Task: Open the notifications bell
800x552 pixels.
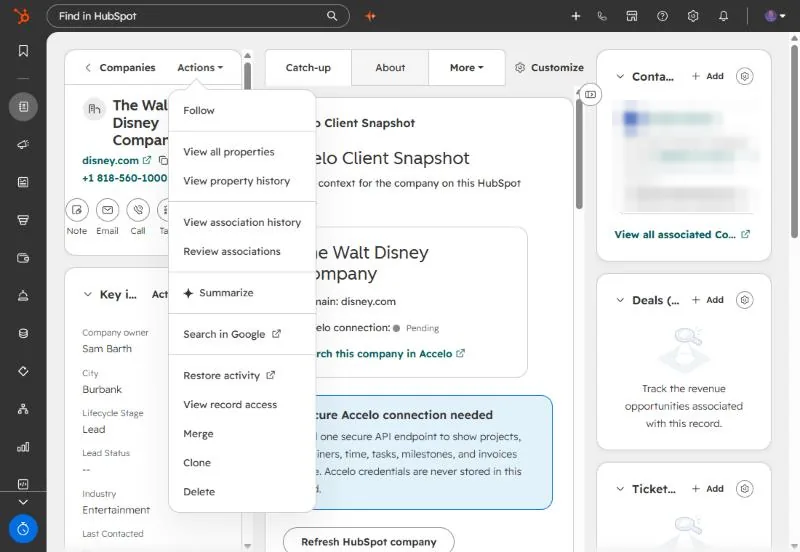Action: 723,16
